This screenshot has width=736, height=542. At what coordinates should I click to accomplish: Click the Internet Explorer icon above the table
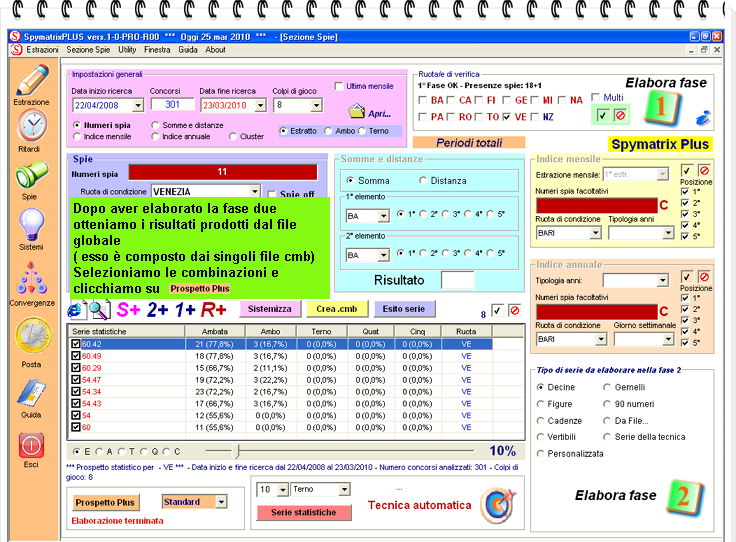75,310
